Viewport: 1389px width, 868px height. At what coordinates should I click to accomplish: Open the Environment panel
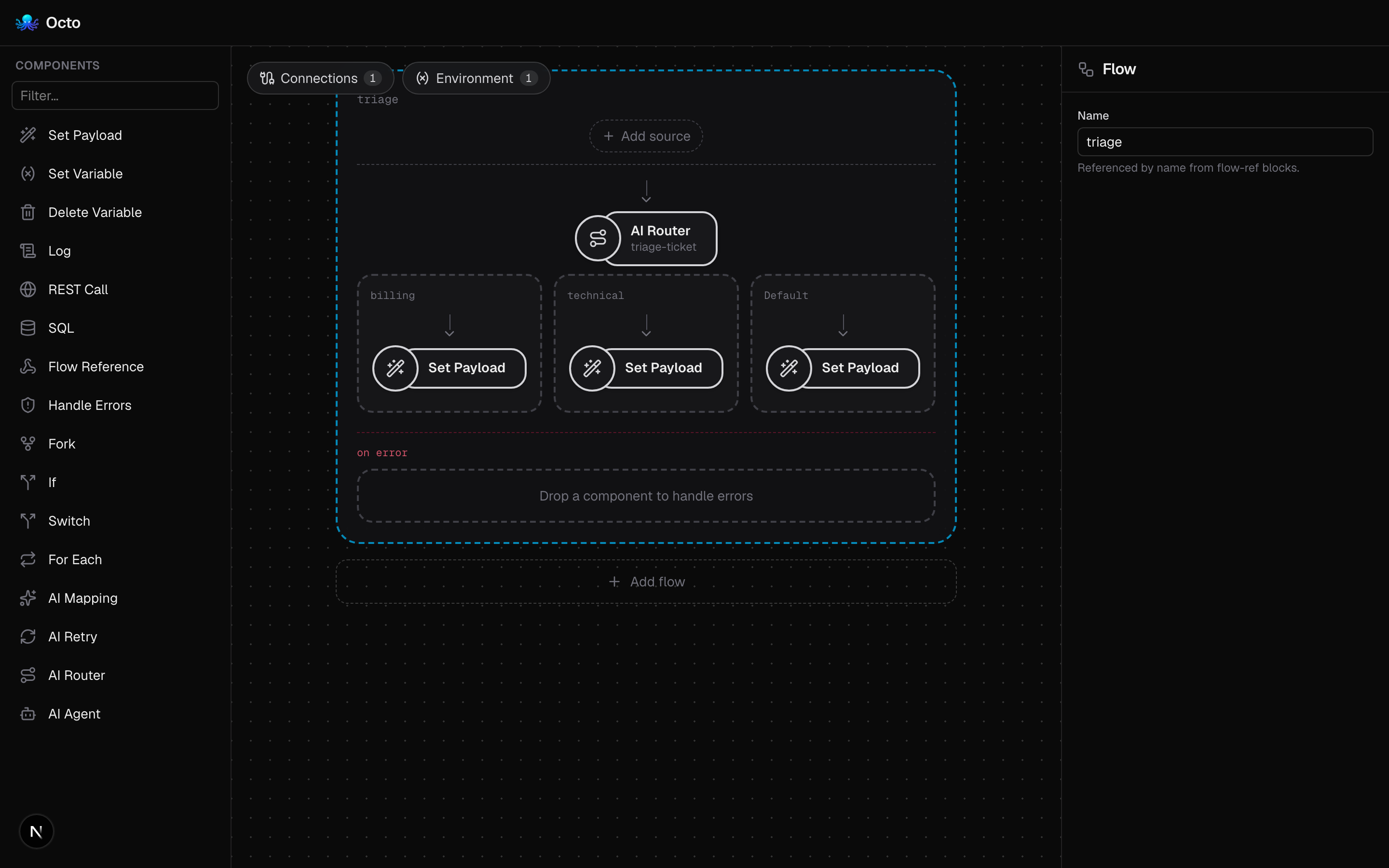[x=476, y=78]
